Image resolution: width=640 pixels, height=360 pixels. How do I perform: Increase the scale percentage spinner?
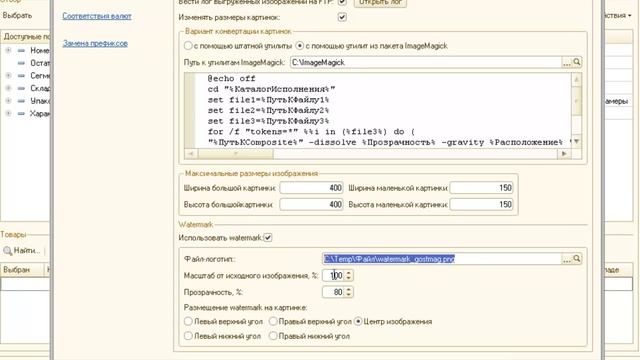349,273
